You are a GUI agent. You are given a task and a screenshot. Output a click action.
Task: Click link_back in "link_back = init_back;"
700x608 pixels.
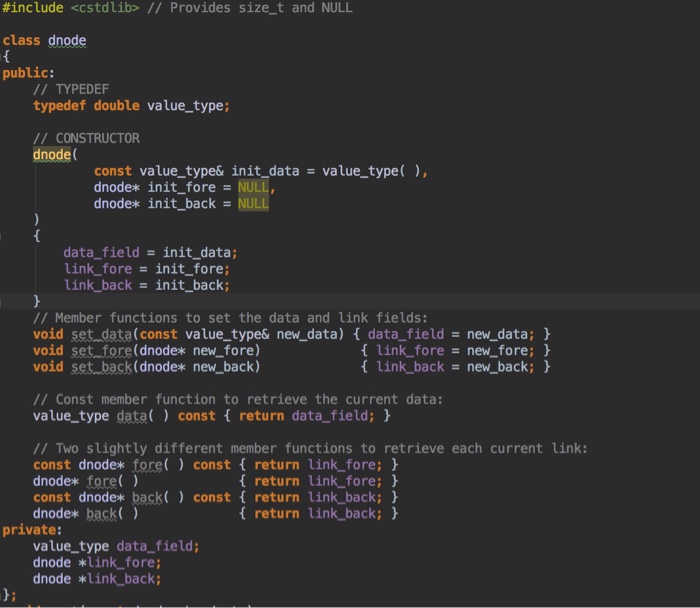pos(98,285)
